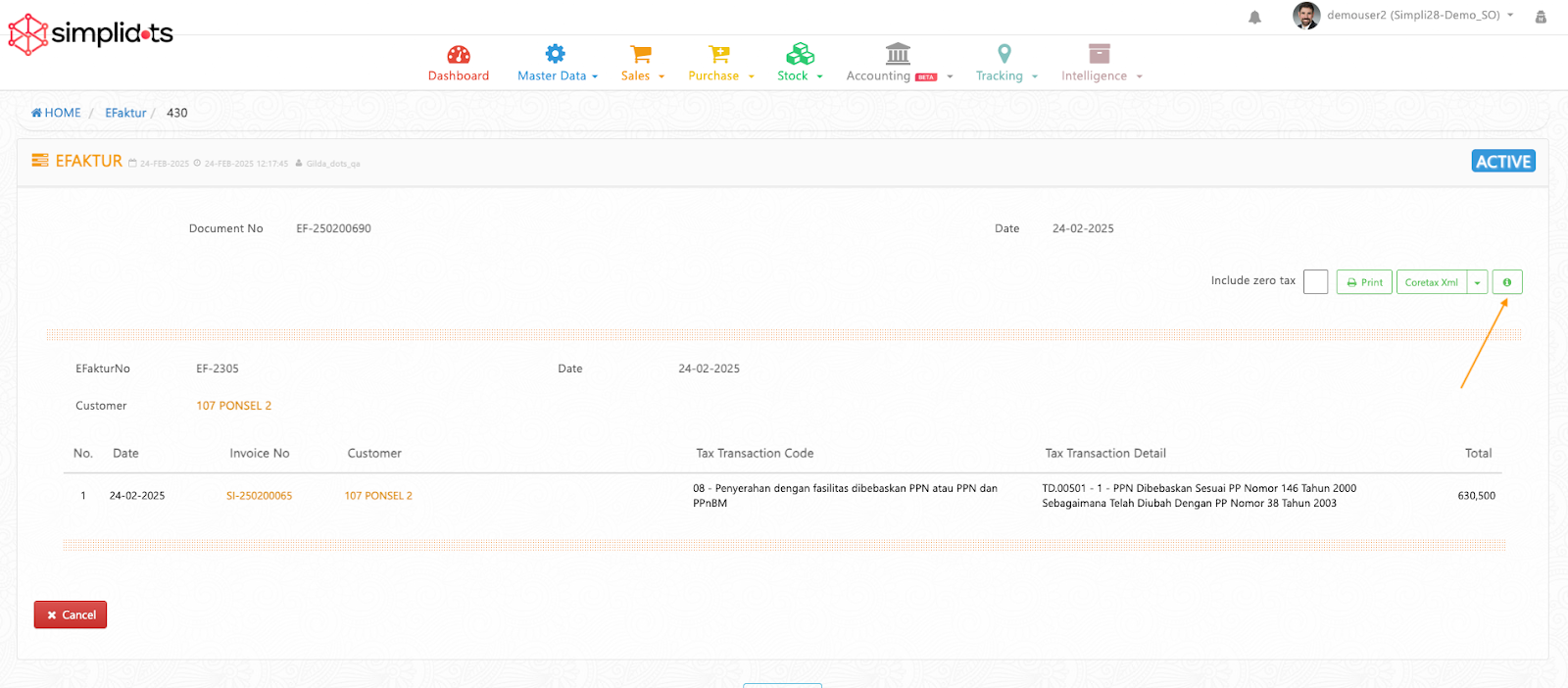This screenshot has width=1568, height=688.
Task: Open the Intelligence menu
Action: pos(1101,75)
